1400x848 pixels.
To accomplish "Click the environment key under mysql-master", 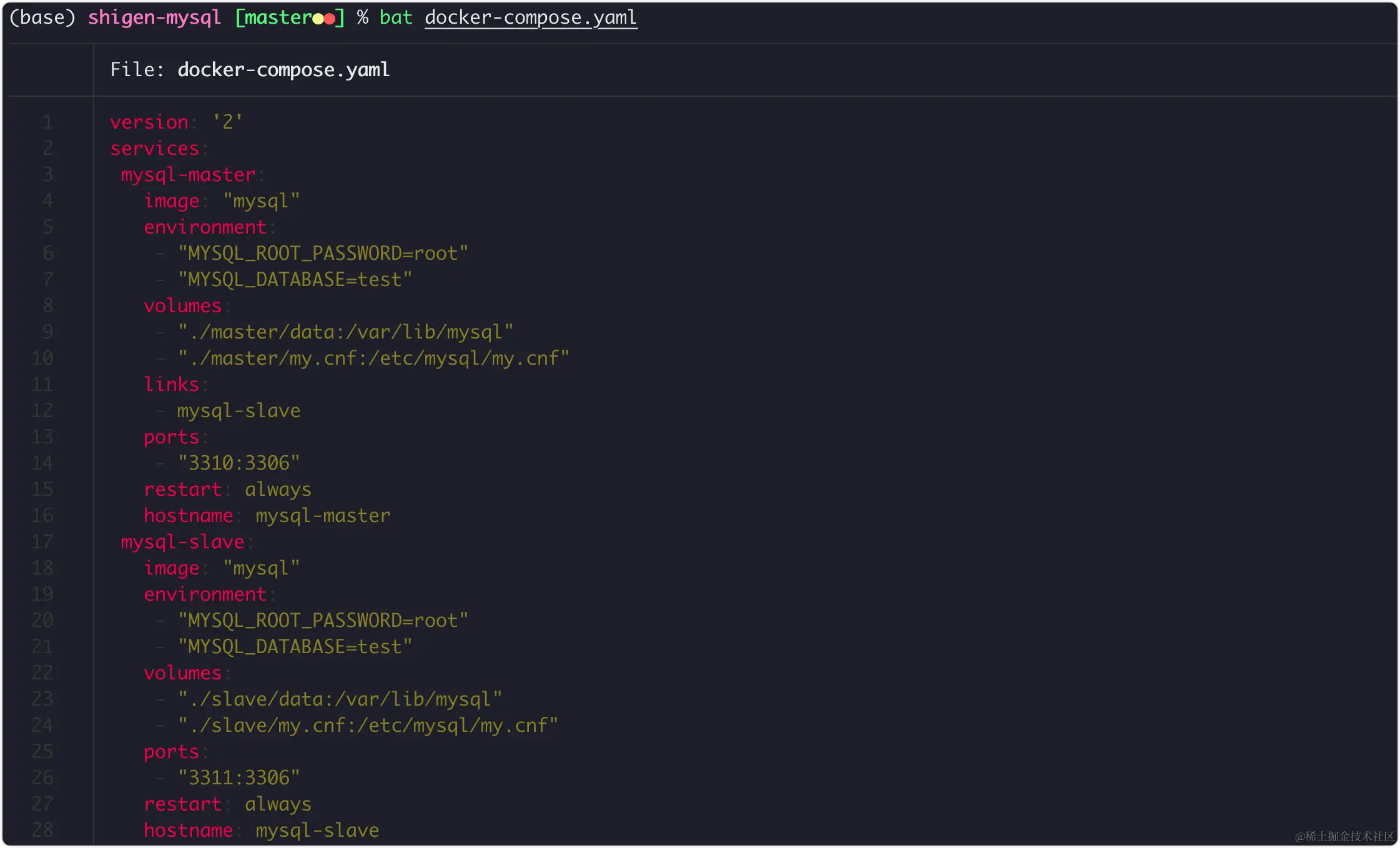I will coord(206,227).
